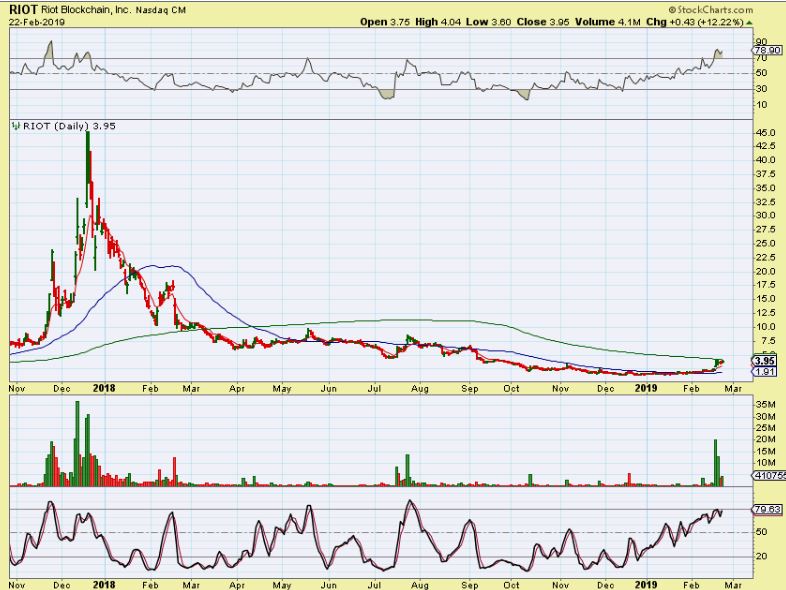Click the 30 level on the RSI axis

click(761, 89)
